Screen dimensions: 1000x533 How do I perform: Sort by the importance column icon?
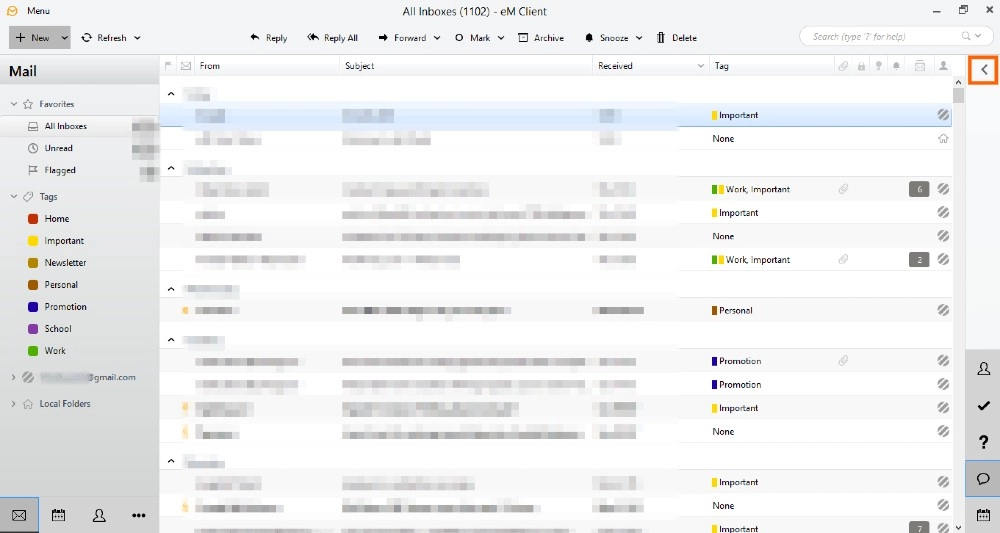[x=879, y=66]
